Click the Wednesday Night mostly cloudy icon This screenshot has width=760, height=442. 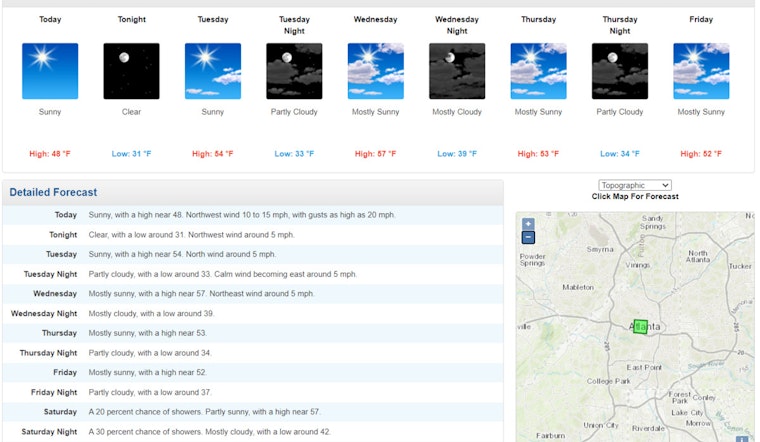[457, 71]
